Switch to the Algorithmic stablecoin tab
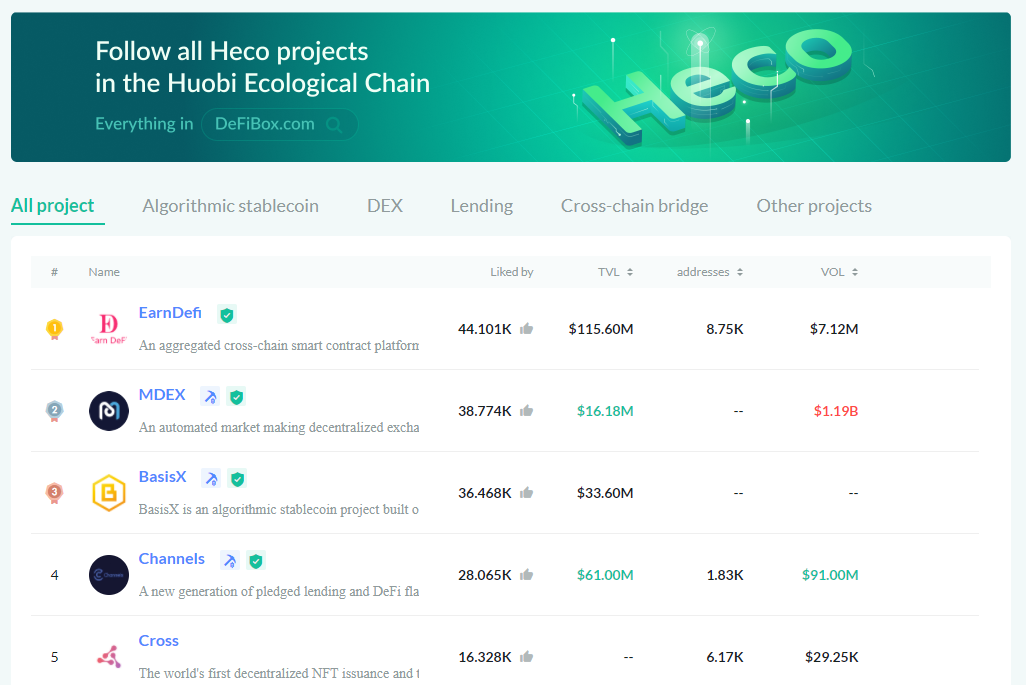Viewport: 1026px width, 685px height. (230, 206)
